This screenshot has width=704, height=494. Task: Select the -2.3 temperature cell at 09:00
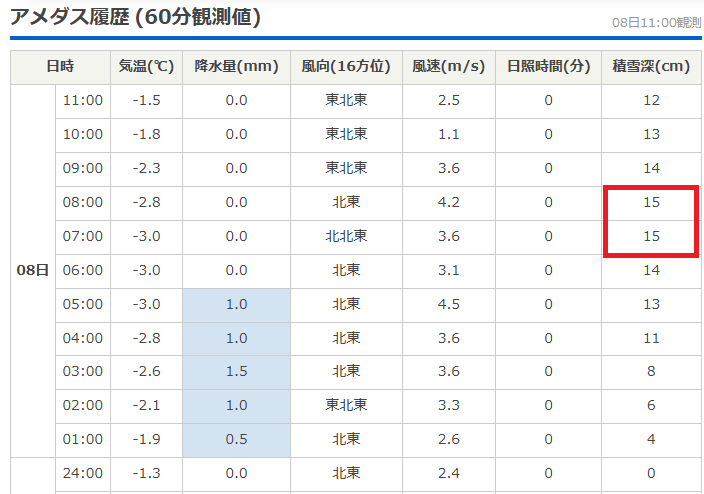(146, 168)
